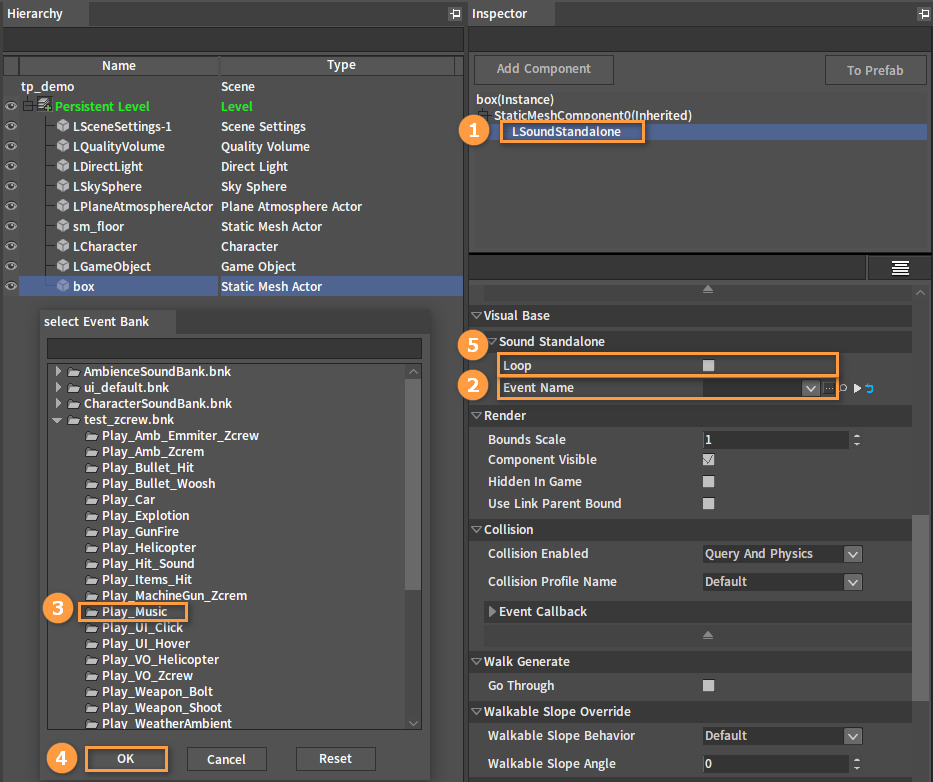The image size is (933, 782).
Task: Click the Add Component button
Action: (543, 69)
